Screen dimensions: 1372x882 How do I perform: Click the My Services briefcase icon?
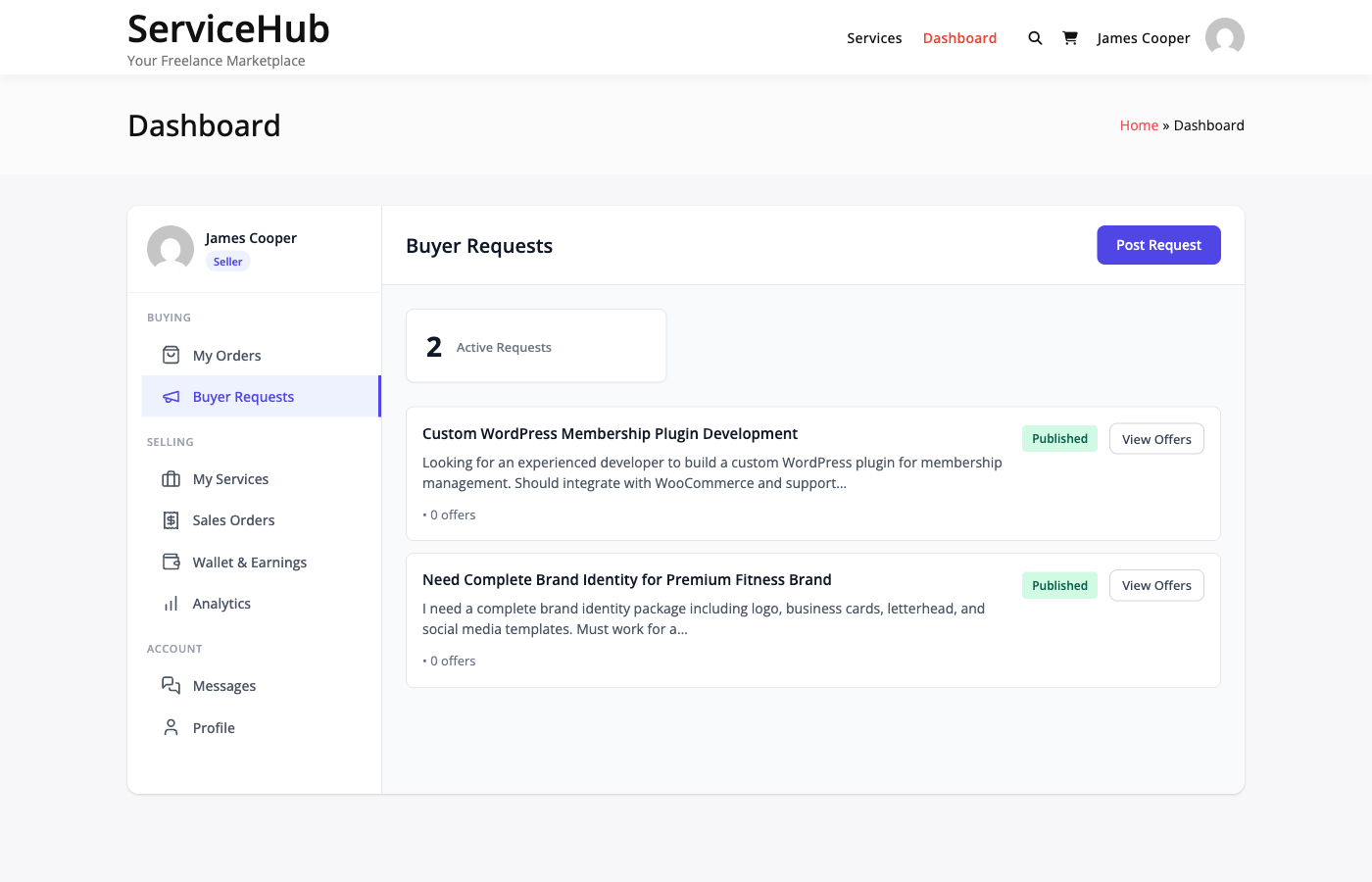171,479
